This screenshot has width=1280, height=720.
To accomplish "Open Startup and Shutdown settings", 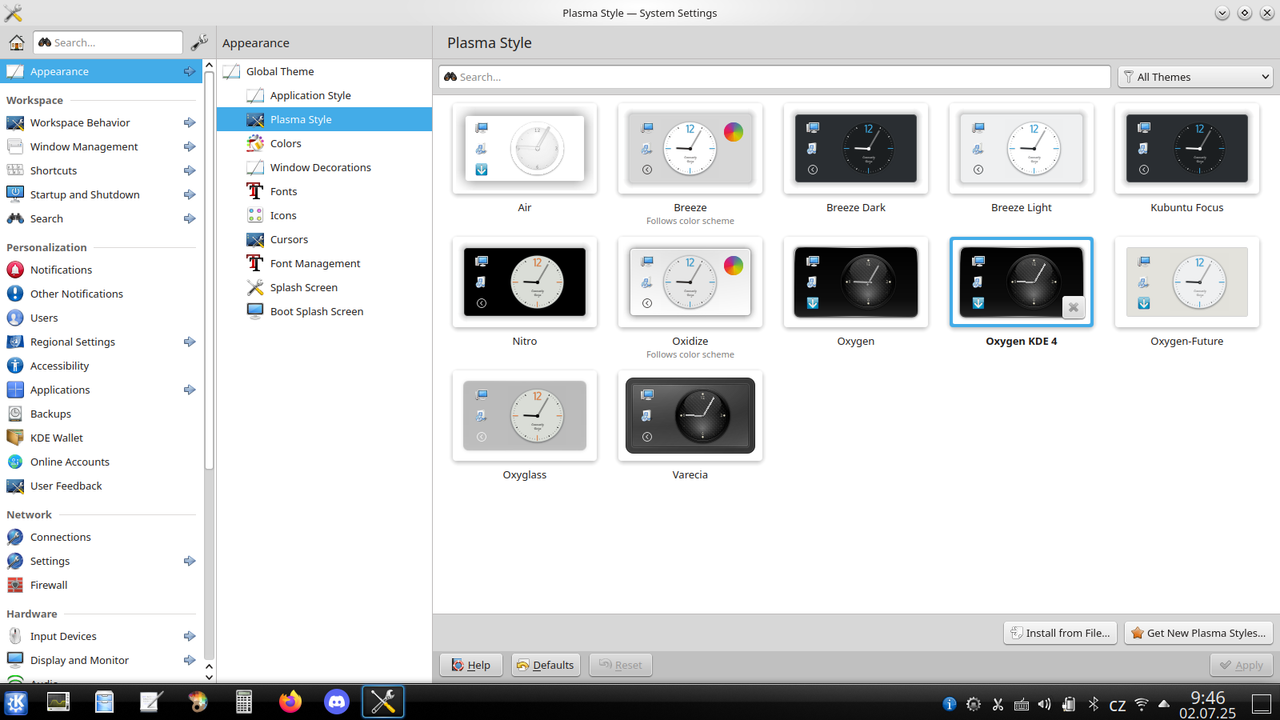I will click(x=101, y=195).
